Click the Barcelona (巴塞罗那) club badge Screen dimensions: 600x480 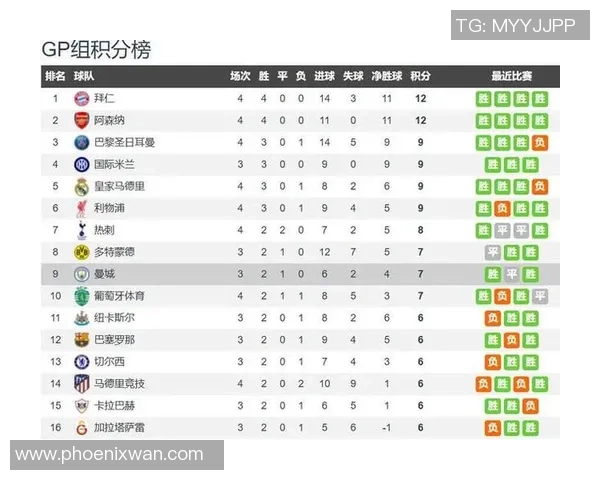click(81, 340)
